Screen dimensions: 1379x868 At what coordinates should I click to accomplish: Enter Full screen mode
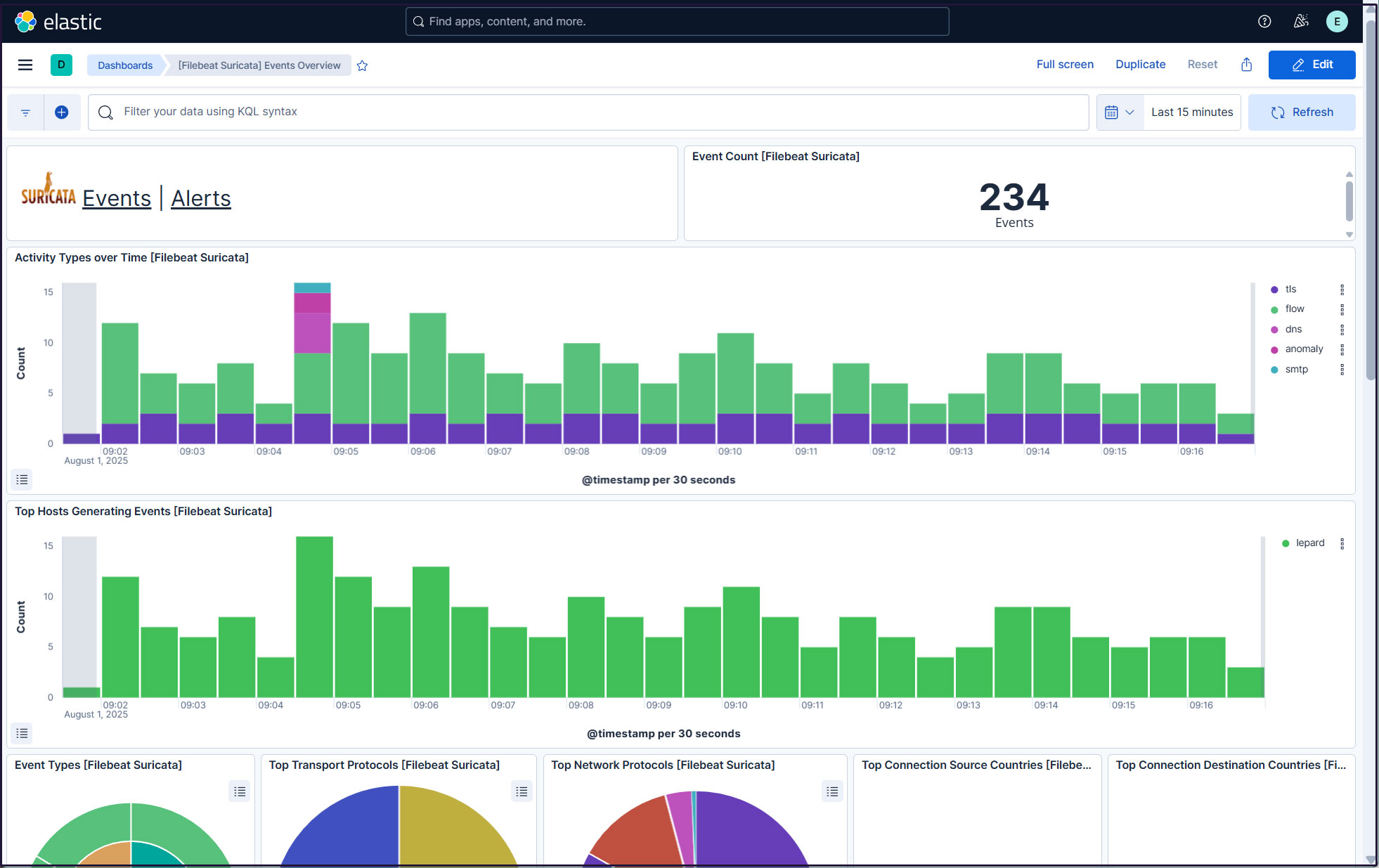(x=1065, y=65)
